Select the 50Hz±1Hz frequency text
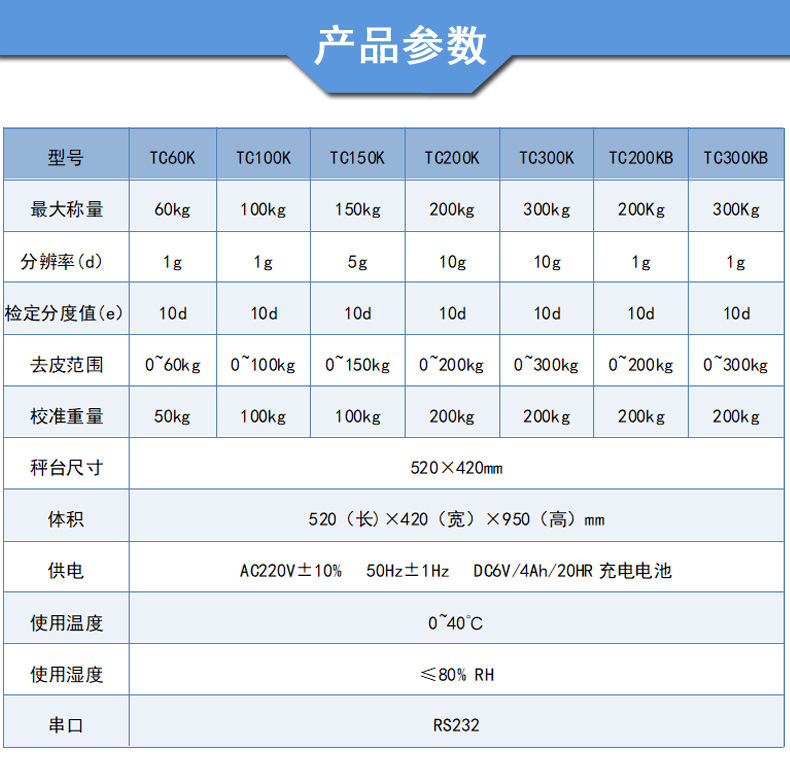This screenshot has height=766, width=790. (408, 571)
